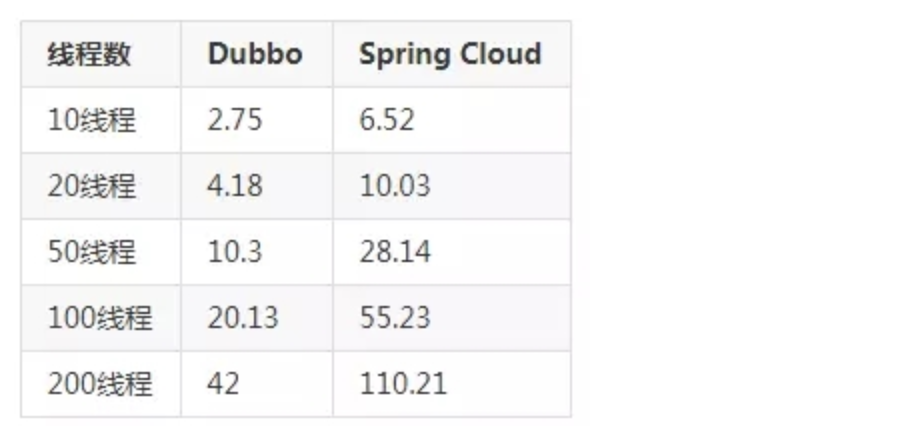The height and width of the screenshot is (436, 918).
Task: Click the Spring Cloud value 55.23
Action: (394, 318)
